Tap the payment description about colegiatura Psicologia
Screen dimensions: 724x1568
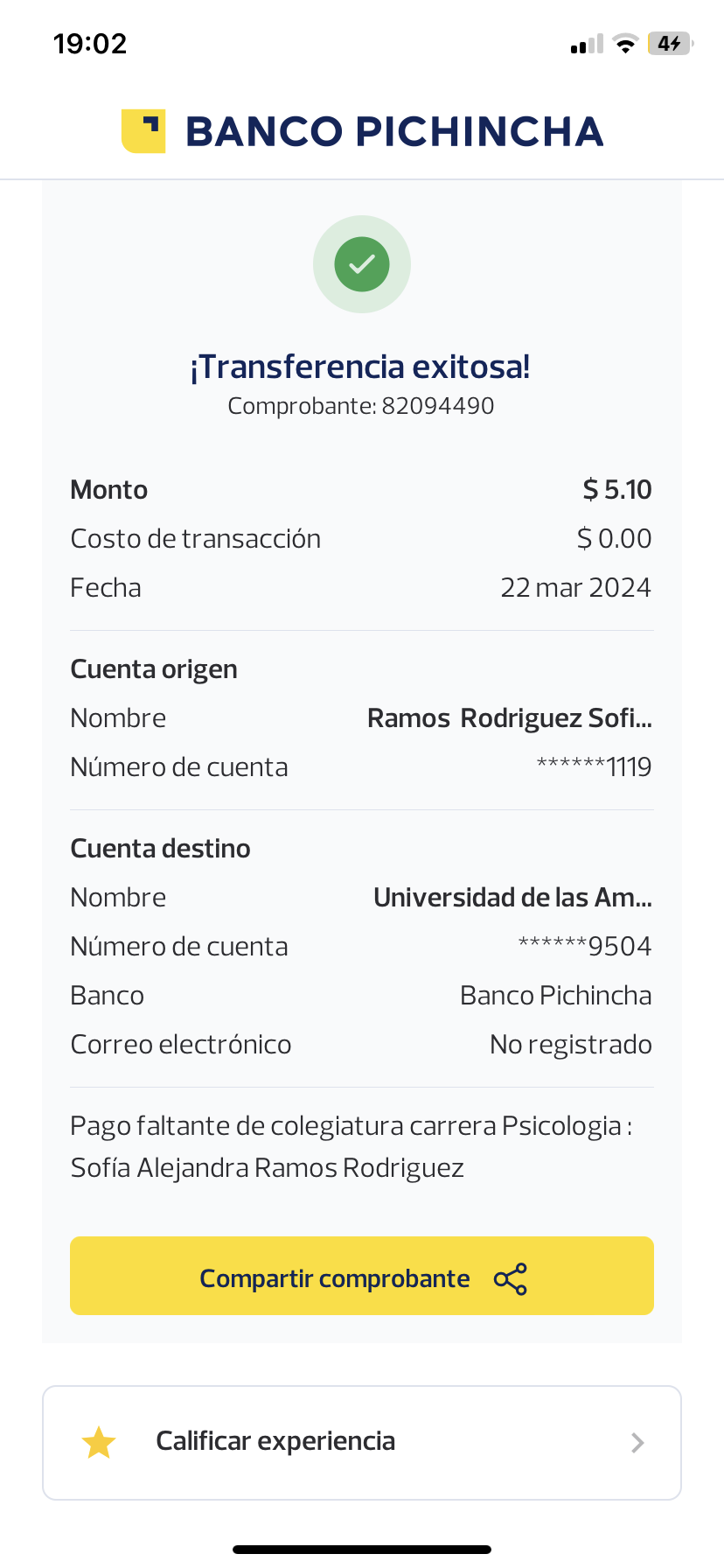pyautogui.click(x=350, y=1147)
